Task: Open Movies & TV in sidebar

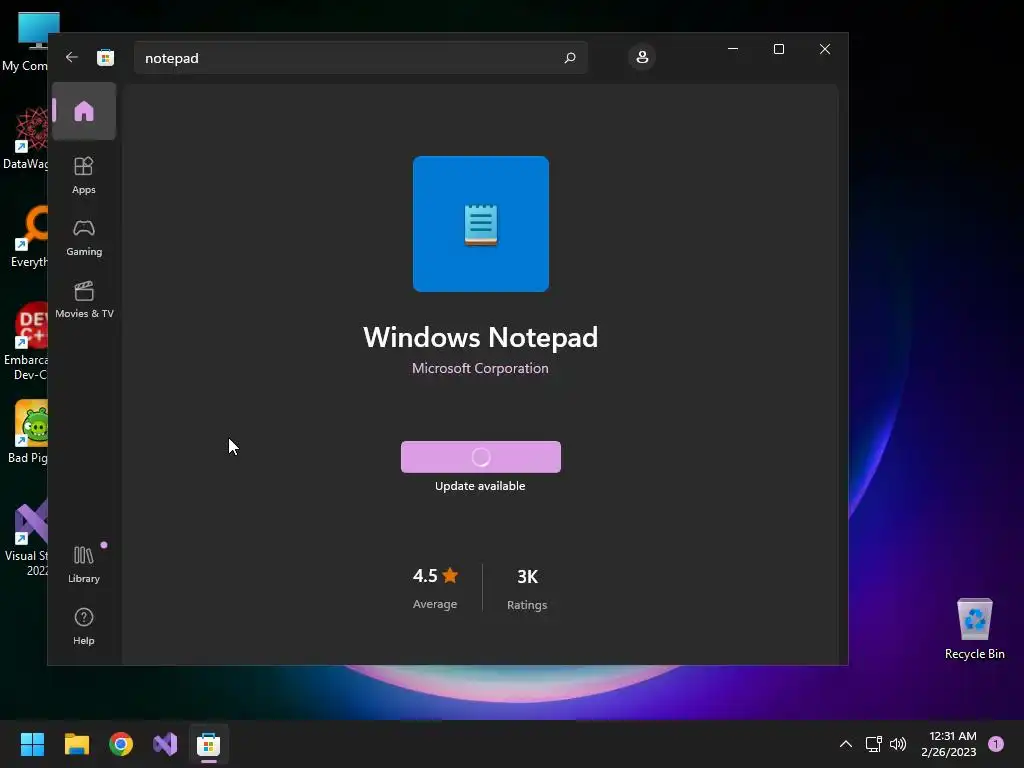Action: pyautogui.click(x=84, y=300)
